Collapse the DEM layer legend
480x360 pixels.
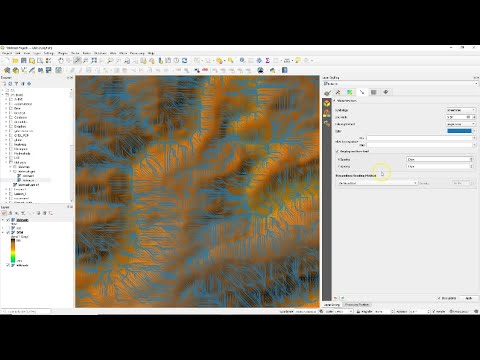click(x=3, y=232)
